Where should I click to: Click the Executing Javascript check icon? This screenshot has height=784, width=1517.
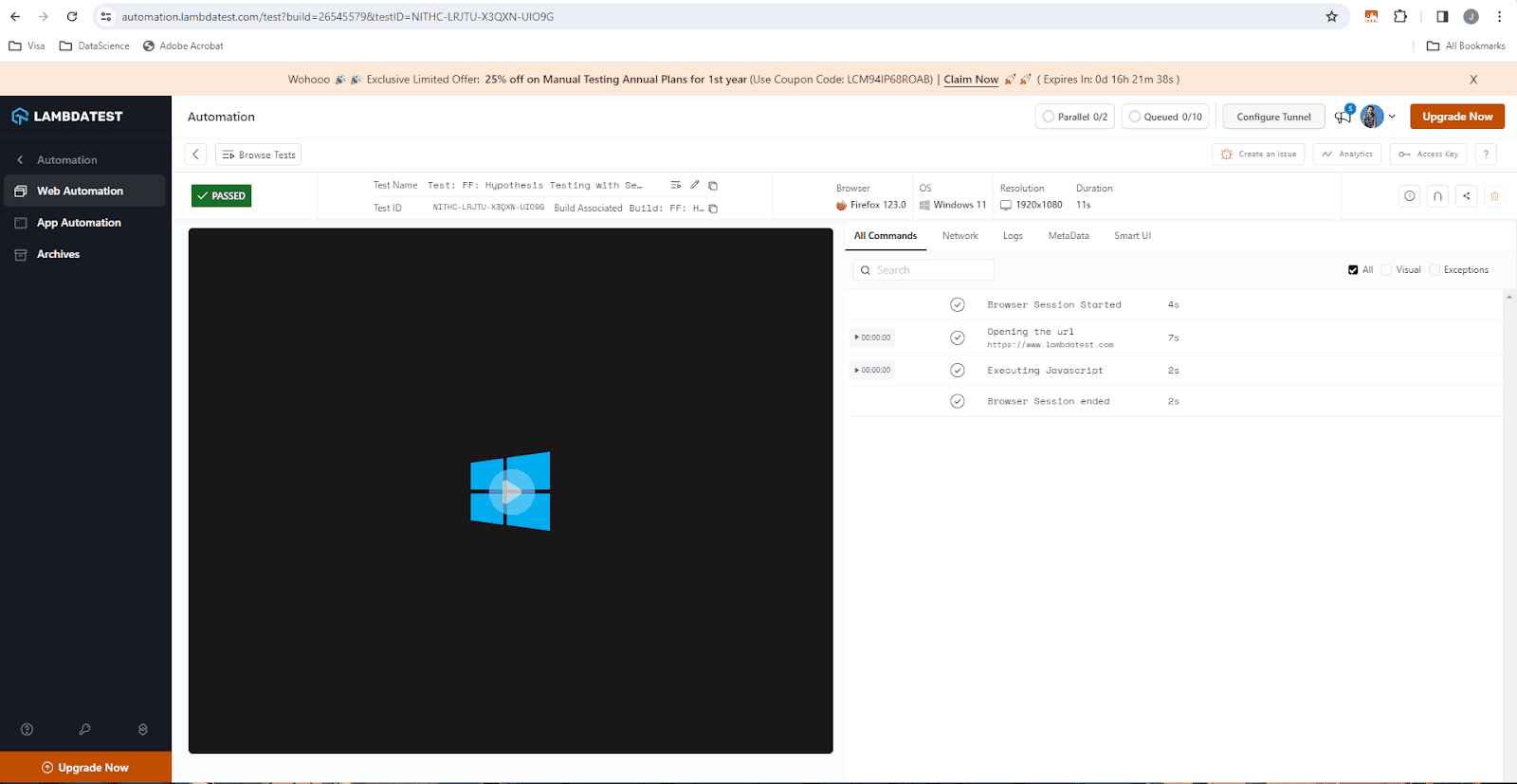958,370
